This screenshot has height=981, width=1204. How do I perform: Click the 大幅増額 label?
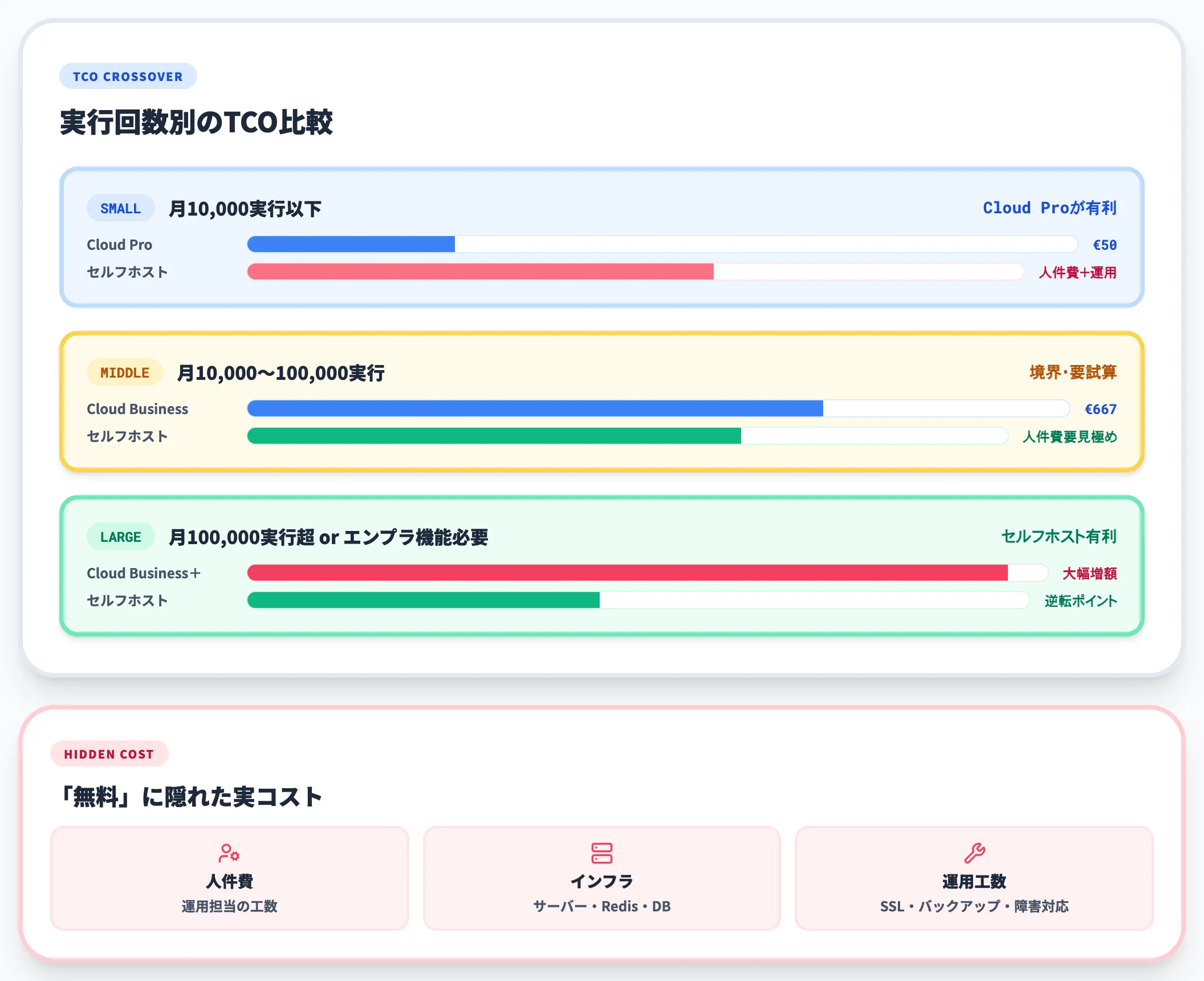pyautogui.click(x=1089, y=573)
